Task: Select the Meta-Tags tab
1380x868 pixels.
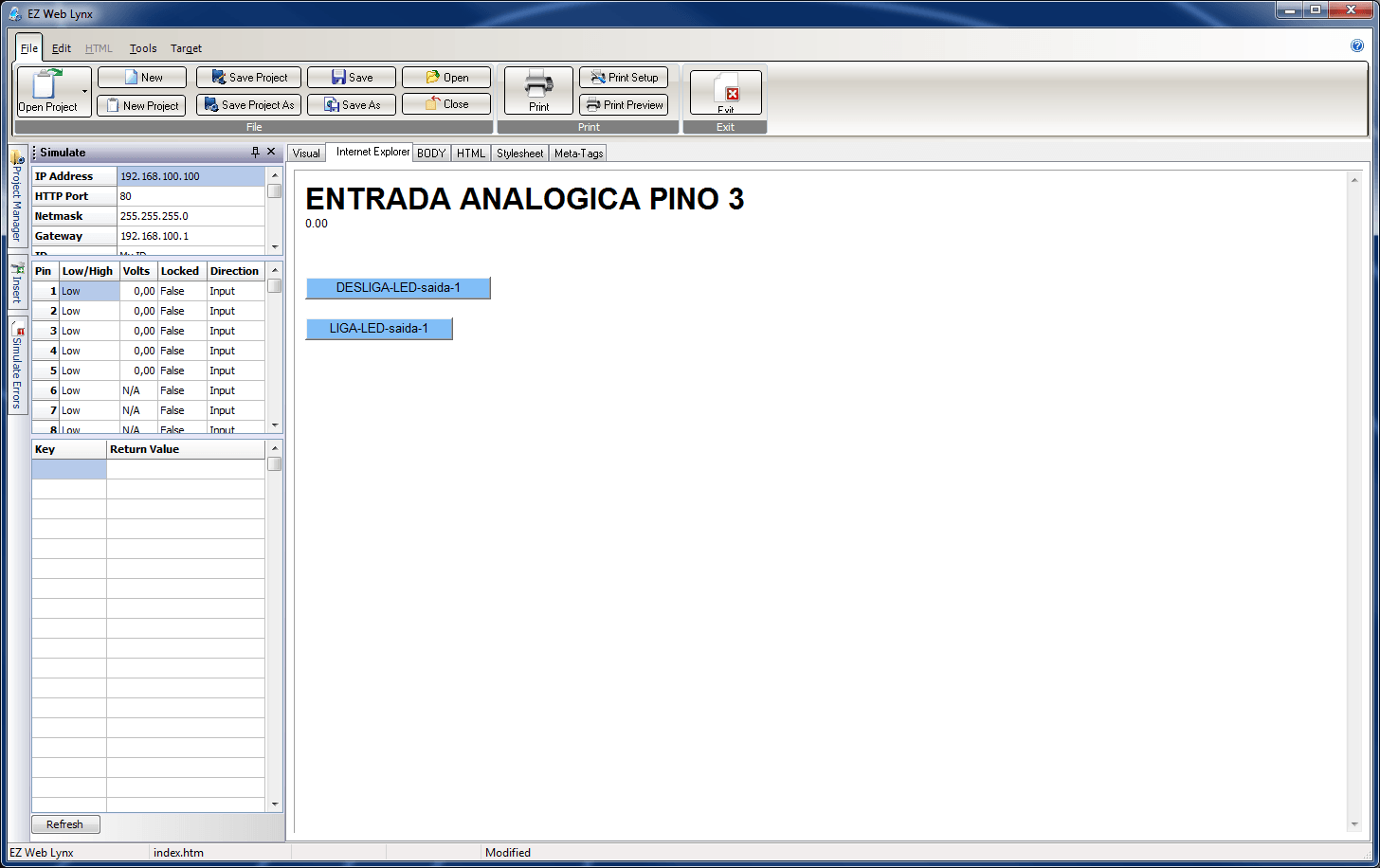Action: 578,154
